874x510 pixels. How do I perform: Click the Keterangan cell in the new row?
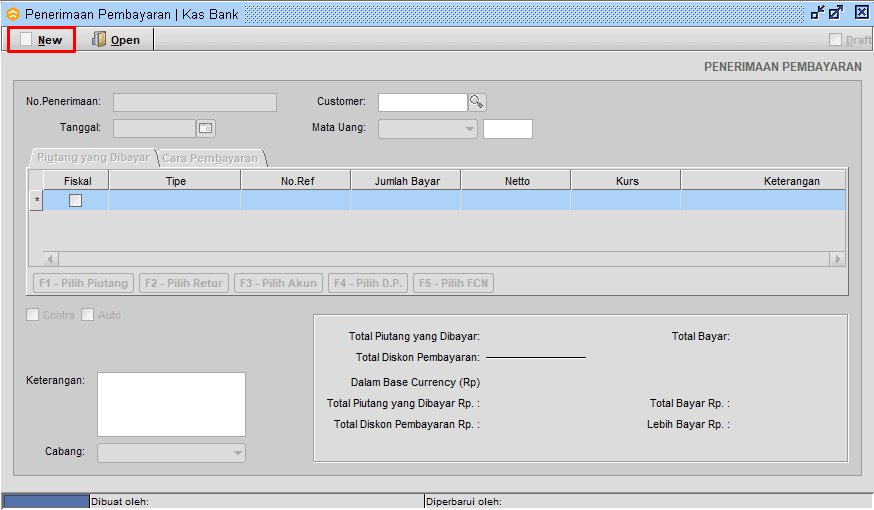coord(763,200)
